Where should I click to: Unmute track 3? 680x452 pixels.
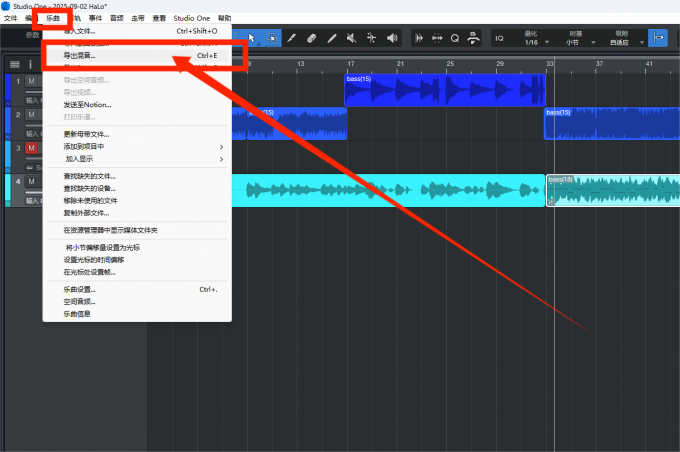pos(31,148)
